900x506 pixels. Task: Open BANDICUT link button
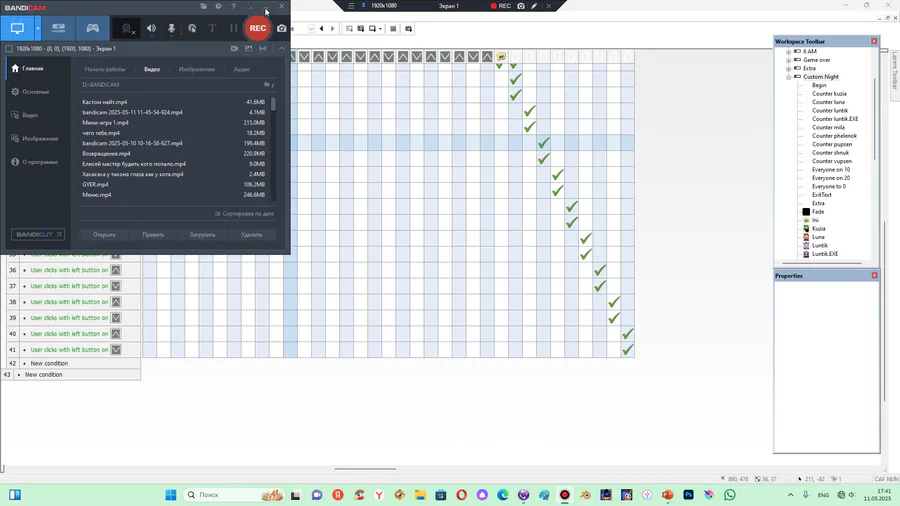click(38, 235)
